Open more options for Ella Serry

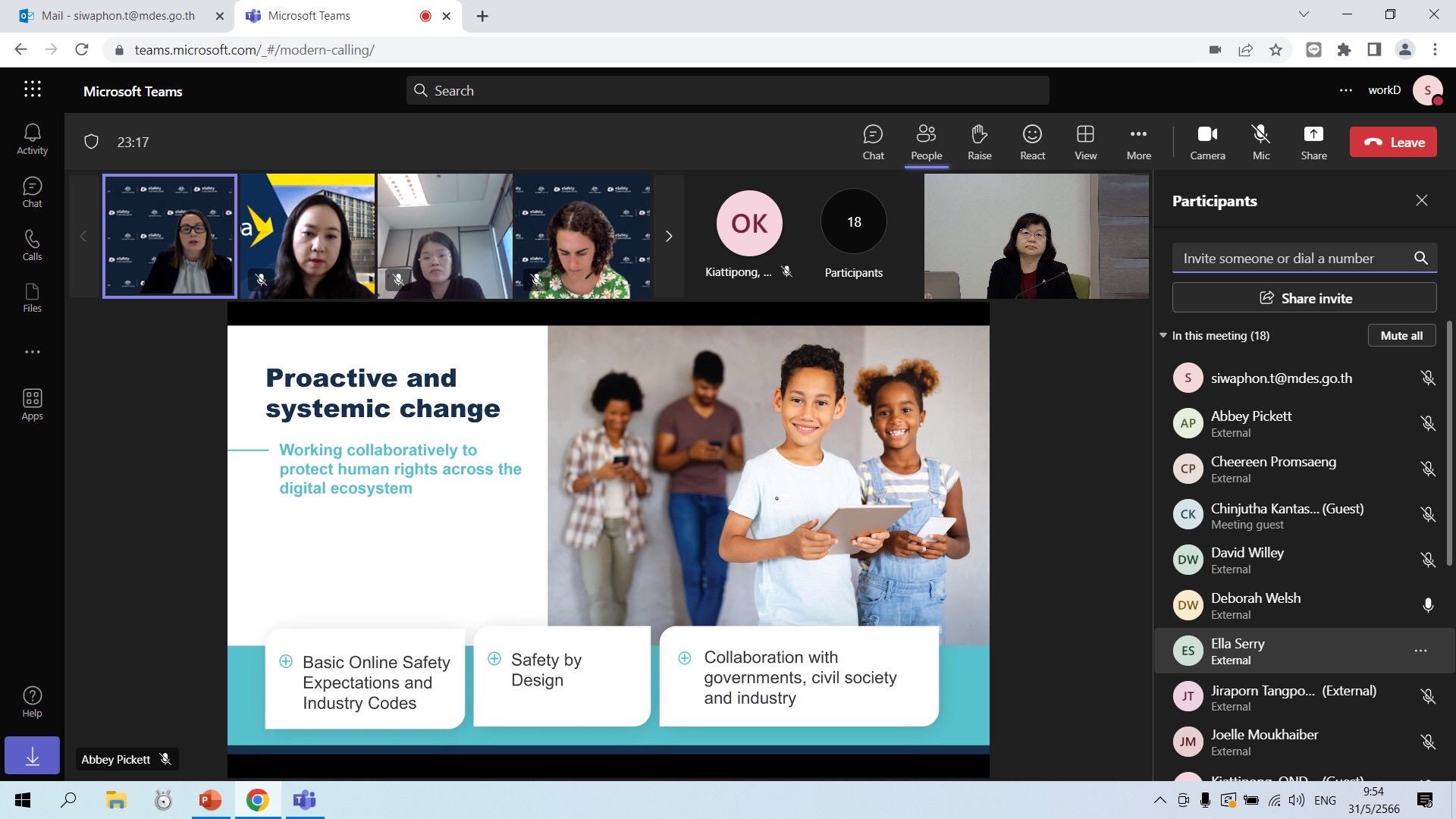click(x=1420, y=651)
